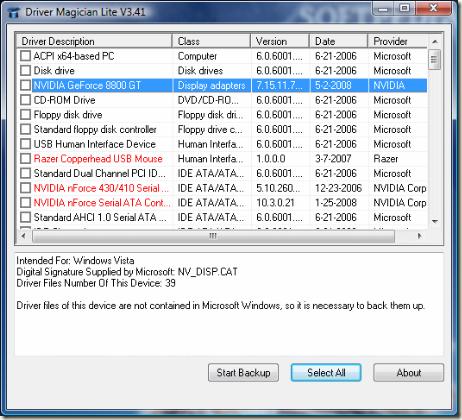The height and width of the screenshot is (420, 462).
Task: Click the Start Backup button
Action: 243,372
